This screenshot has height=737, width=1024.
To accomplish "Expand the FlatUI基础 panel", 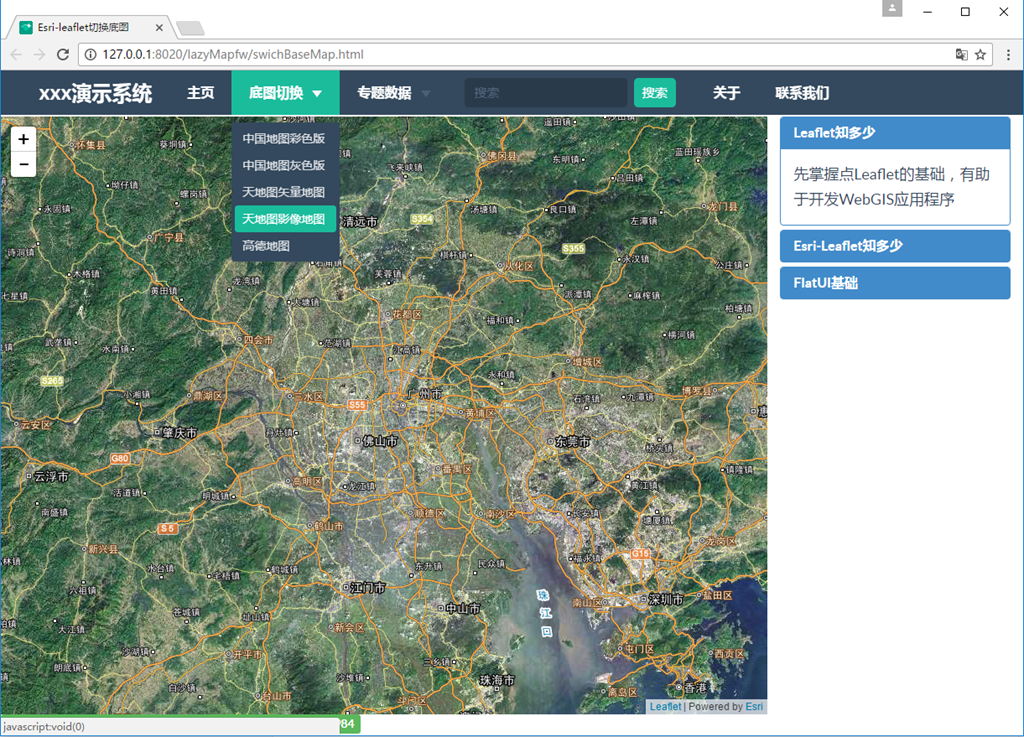I will tap(895, 283).
